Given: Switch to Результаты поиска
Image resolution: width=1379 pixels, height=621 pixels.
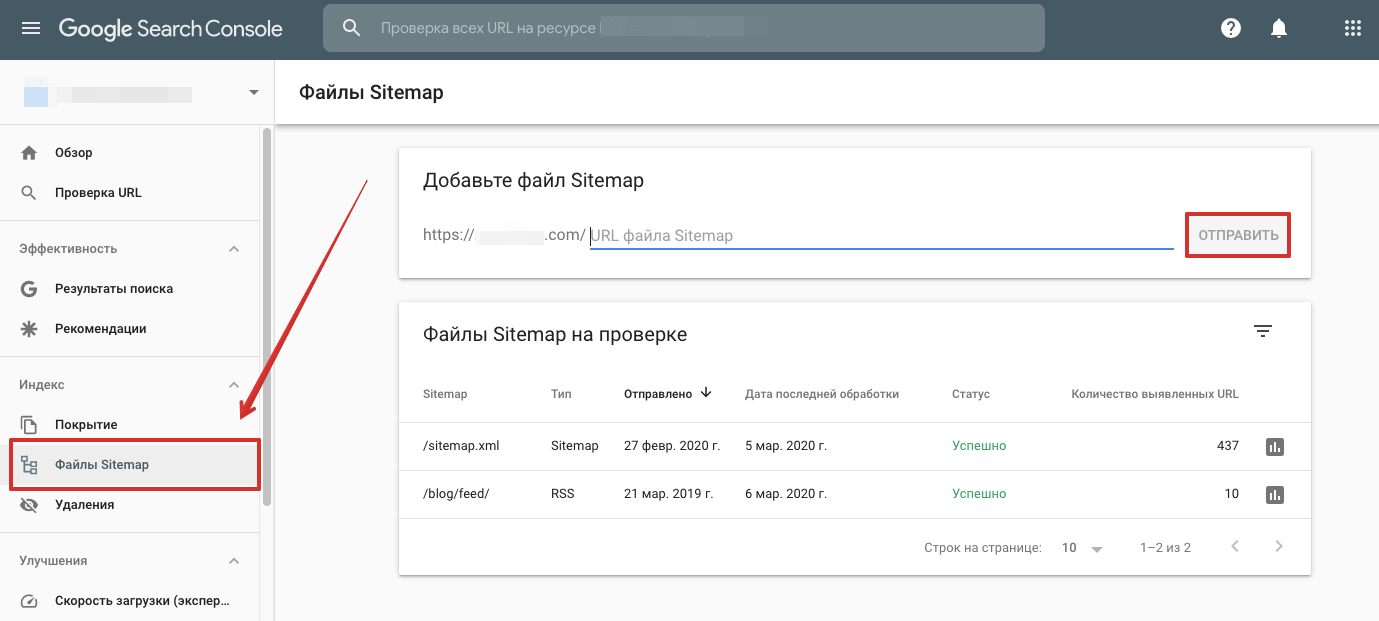Looking at the screenshot, I should 113,288.
